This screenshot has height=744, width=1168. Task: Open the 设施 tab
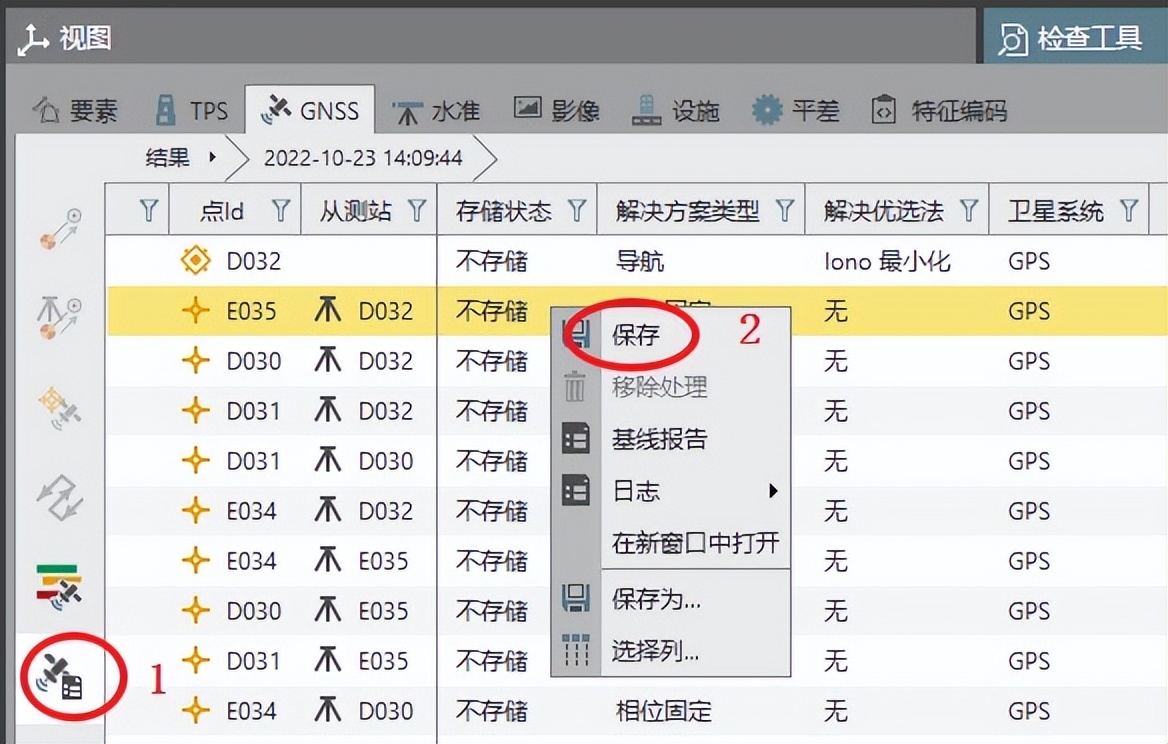(x=676, y=111)
